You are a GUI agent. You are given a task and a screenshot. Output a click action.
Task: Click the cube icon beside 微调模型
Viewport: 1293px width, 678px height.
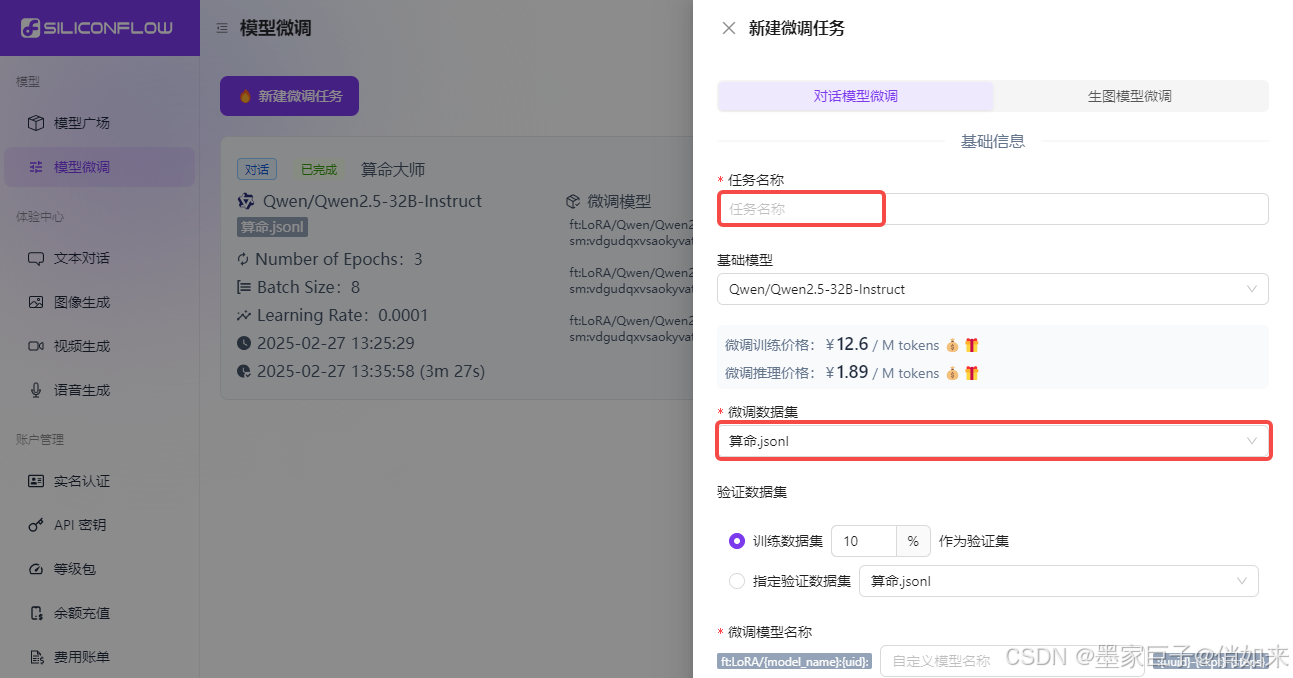(574, 201)
